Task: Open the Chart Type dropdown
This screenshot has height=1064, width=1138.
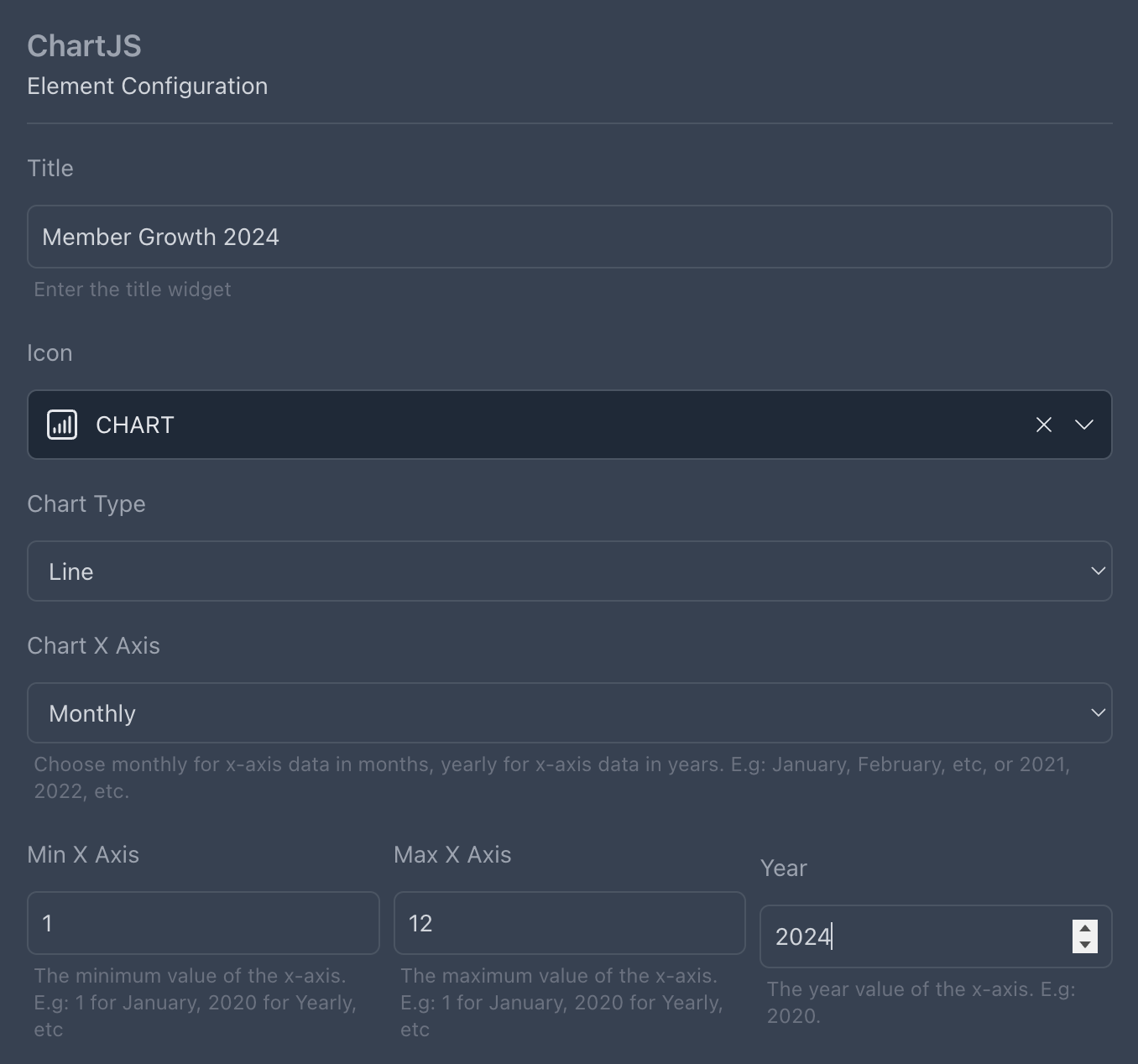Action: tap(570, 571)
